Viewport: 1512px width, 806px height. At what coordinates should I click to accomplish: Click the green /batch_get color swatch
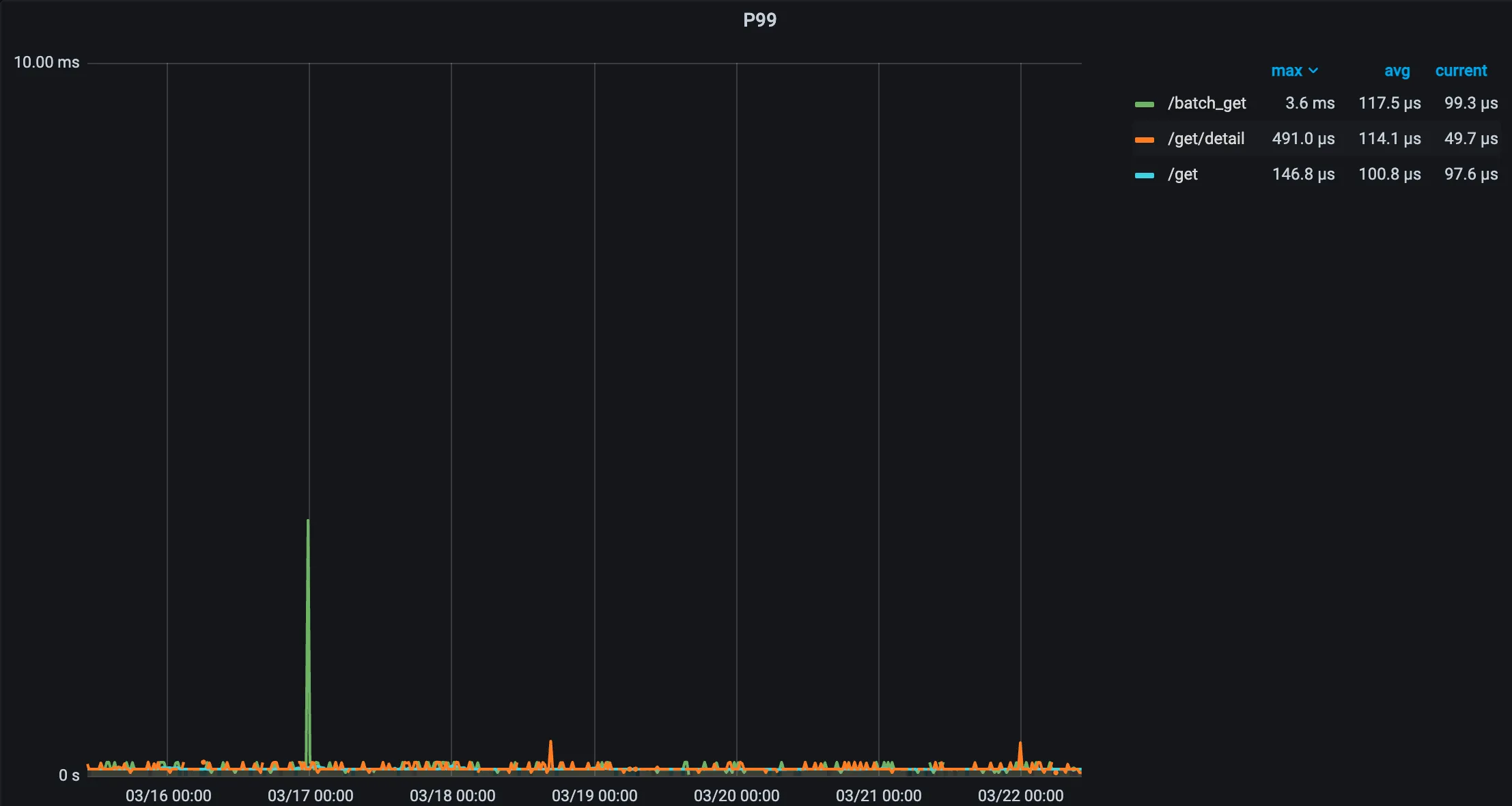[x=1145, y=105]
